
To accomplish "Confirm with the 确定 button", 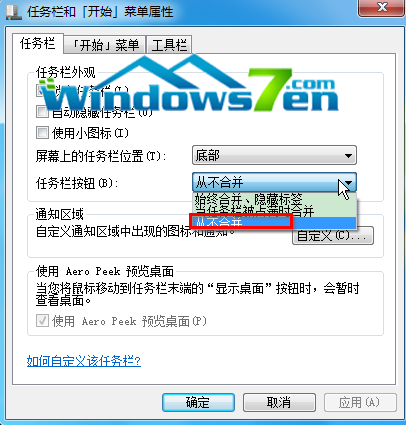I will 198,402.
